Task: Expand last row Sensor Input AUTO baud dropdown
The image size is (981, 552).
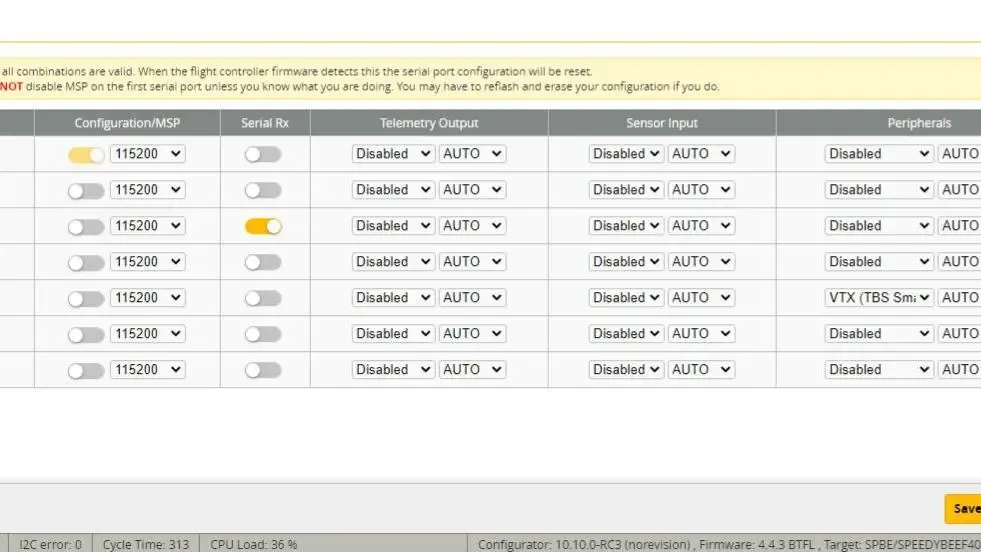Action: 701,370
